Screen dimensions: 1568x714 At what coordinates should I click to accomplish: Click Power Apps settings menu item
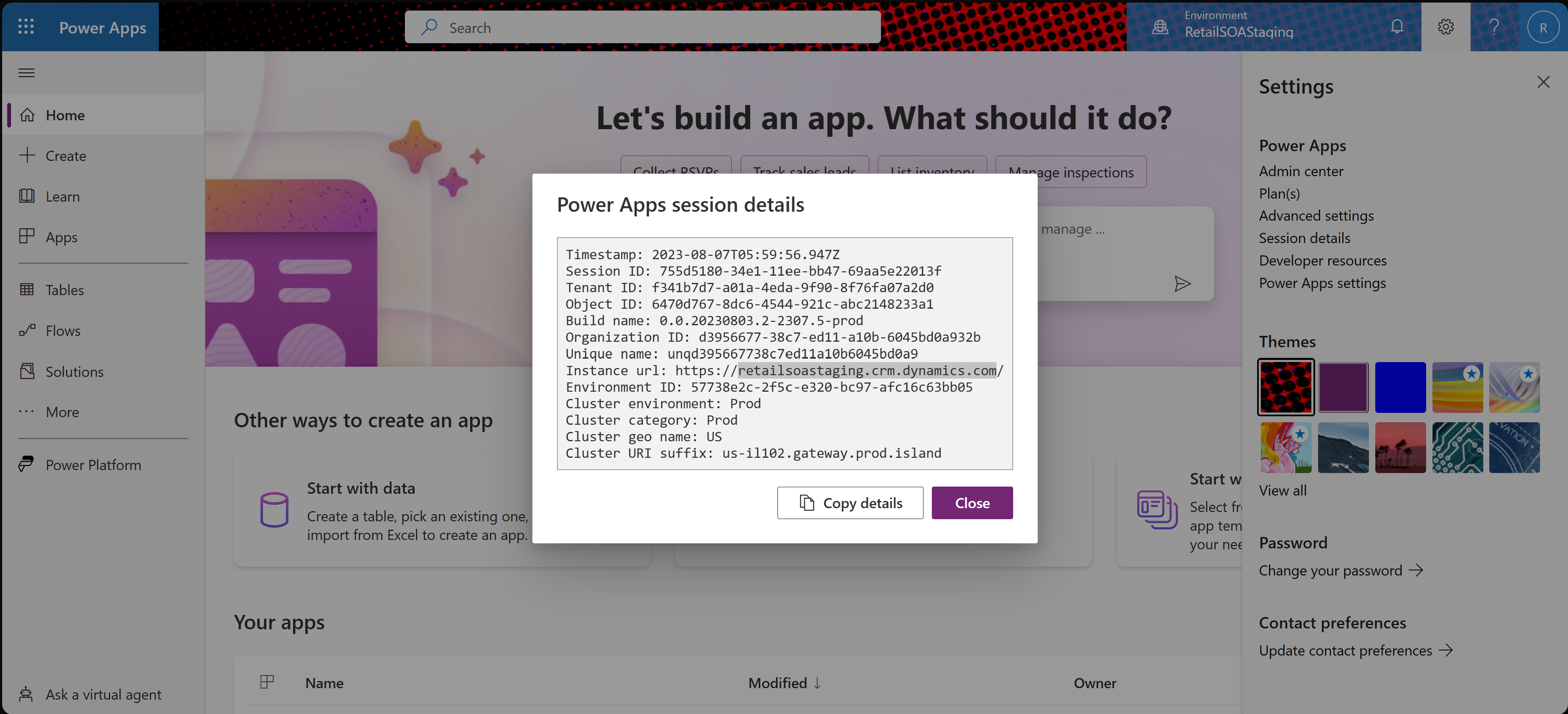point(1322,282)
